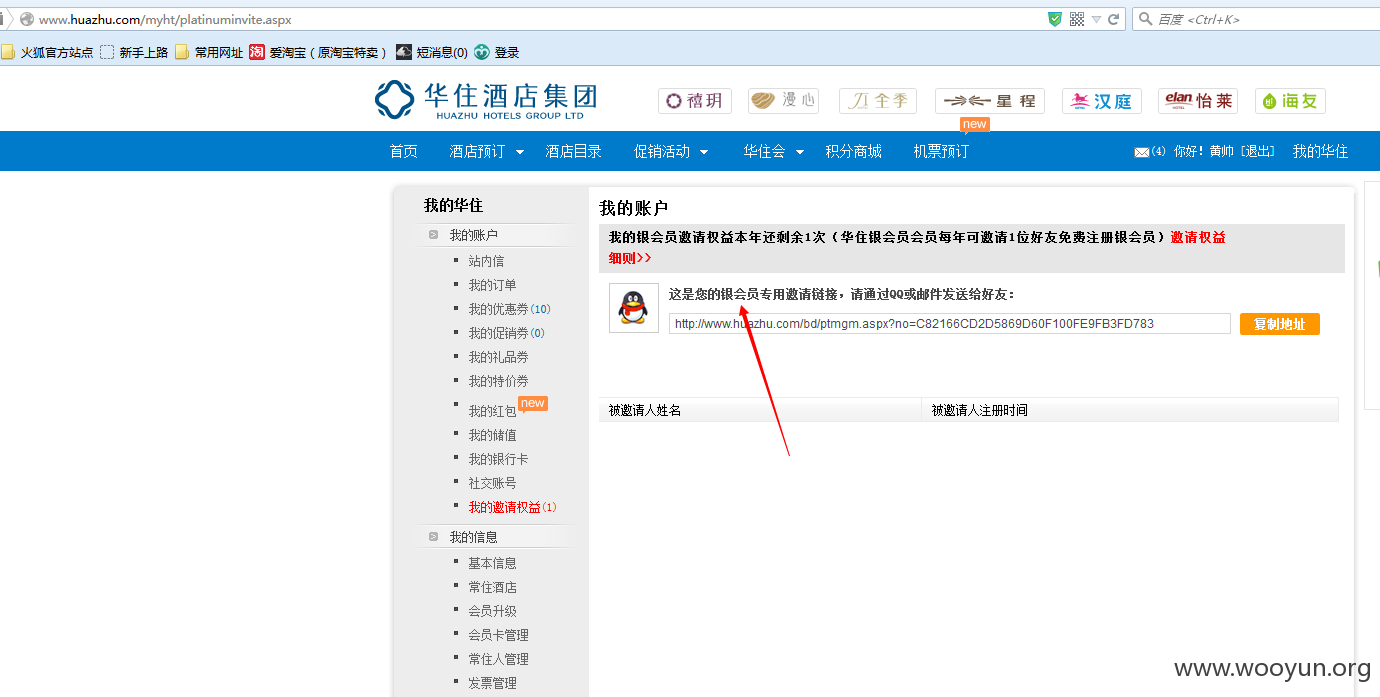Viewport: 1380px width, 697px height.
Task: Open the 登录 bookmark
Action: [497, 52]
